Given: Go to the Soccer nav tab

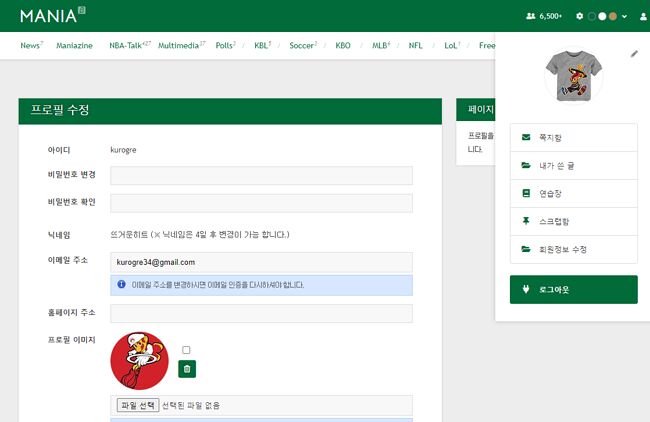Looking at the screenshot, I should pyautogui.click(x=303, y=45).
